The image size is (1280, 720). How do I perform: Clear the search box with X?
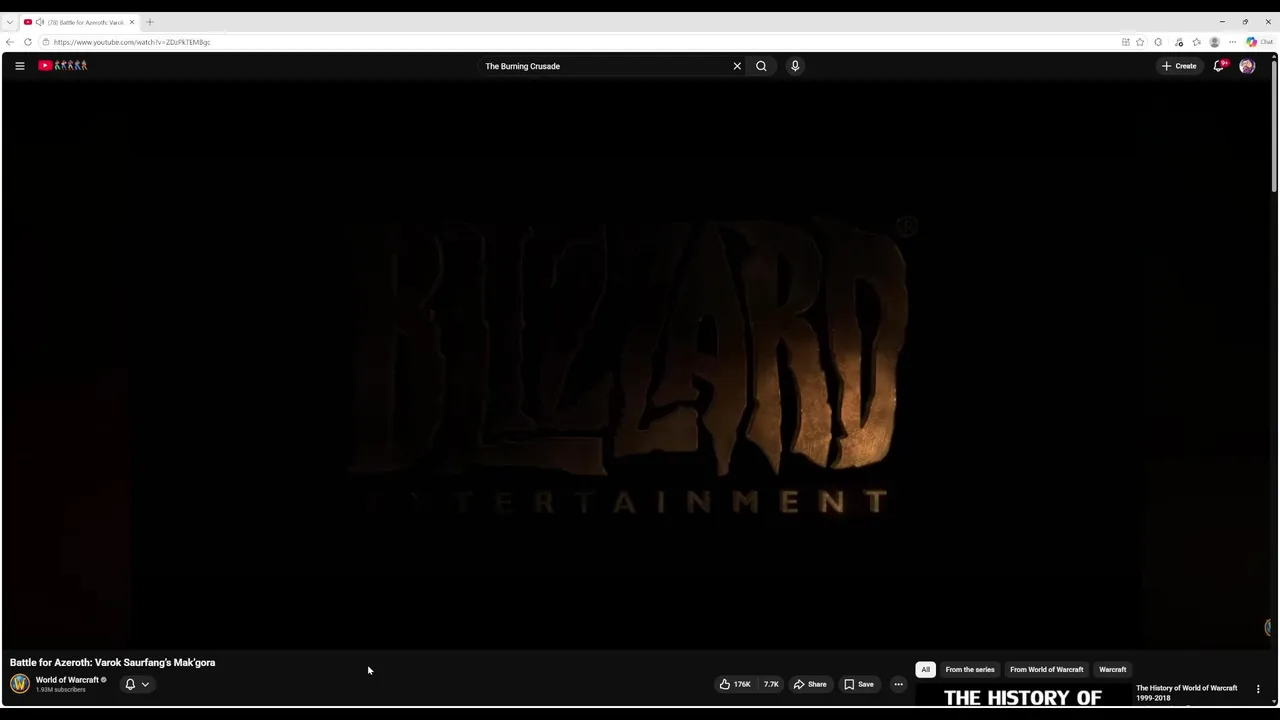pyautogui.click(x=737, y=66)
